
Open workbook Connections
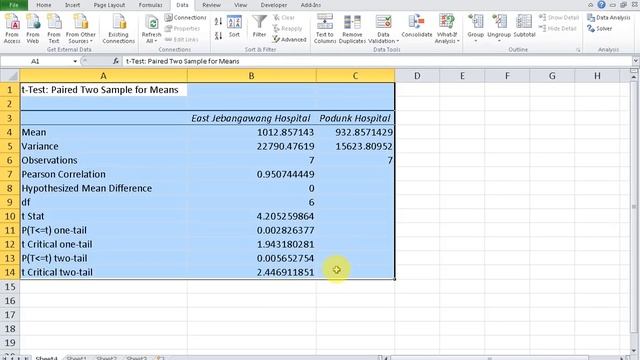click(x=186, y=18)
